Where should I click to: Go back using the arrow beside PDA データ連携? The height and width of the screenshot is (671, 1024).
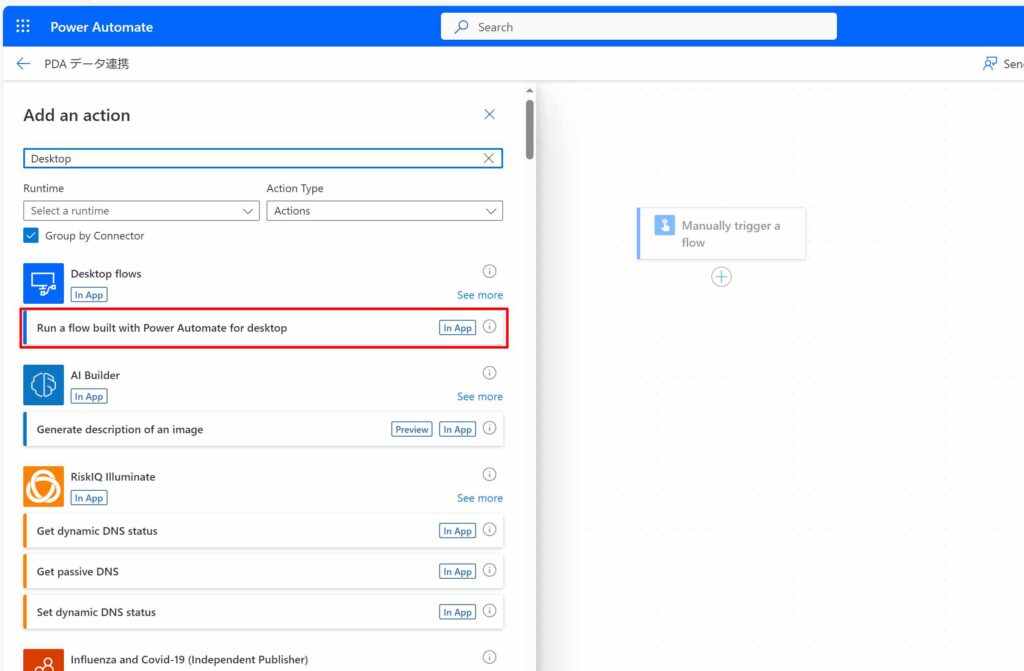pyautogui.click(x=24, y=63)
